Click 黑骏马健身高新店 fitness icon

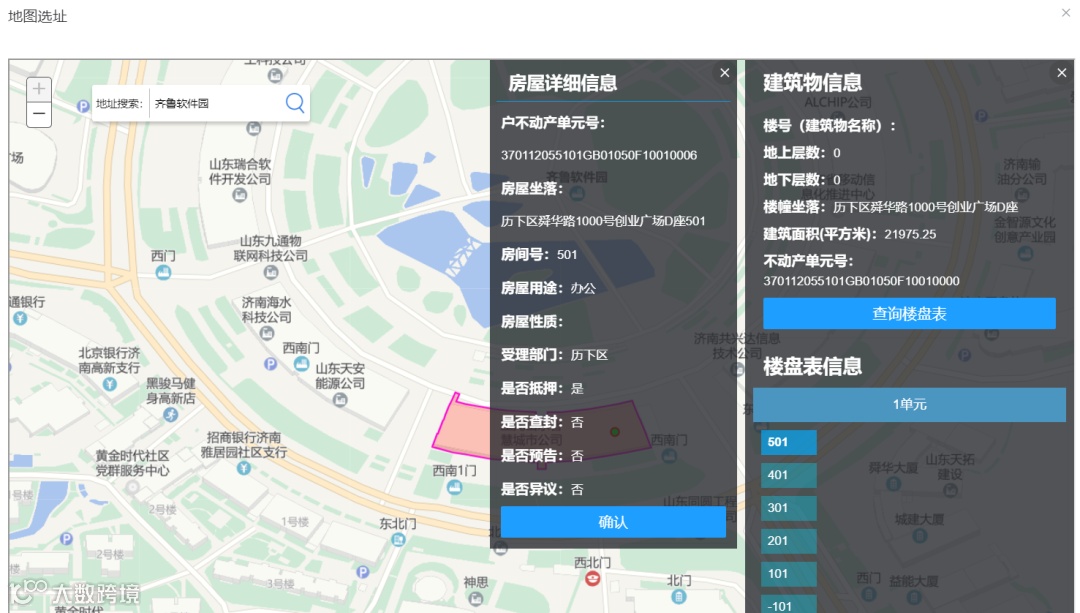pyautogui.click(x=171, y=415)
